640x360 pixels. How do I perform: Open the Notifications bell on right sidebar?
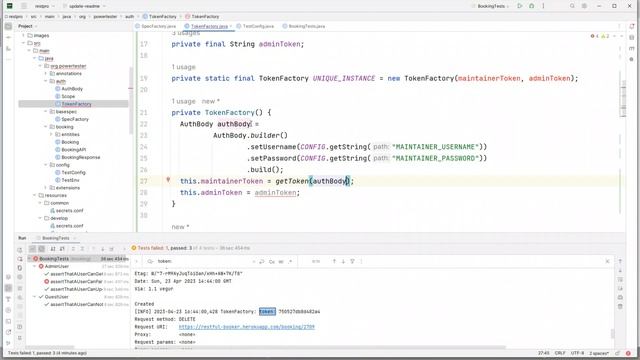point(631,26)
